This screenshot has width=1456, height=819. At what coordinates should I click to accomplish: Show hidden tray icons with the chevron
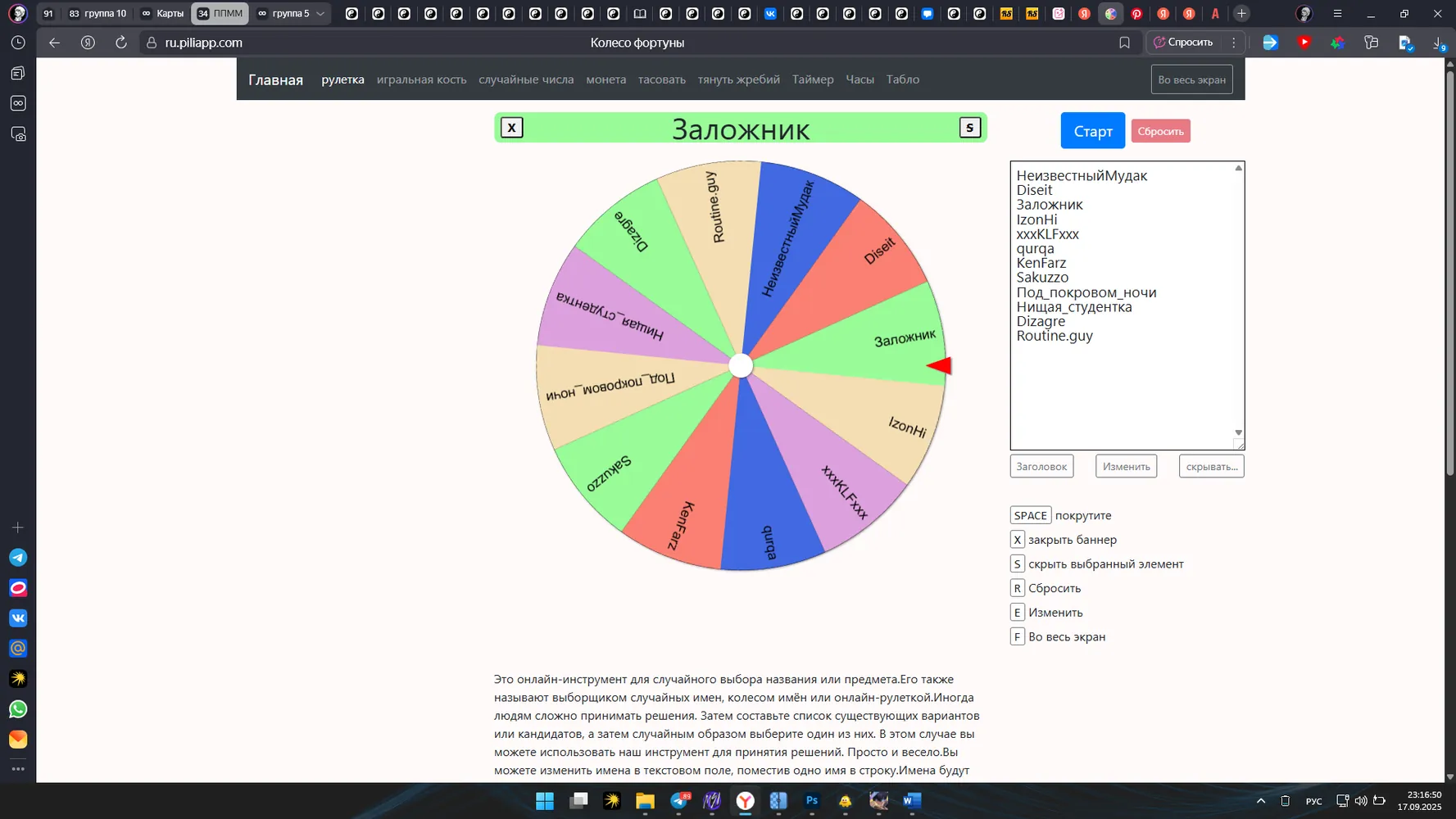(1261, 801)
